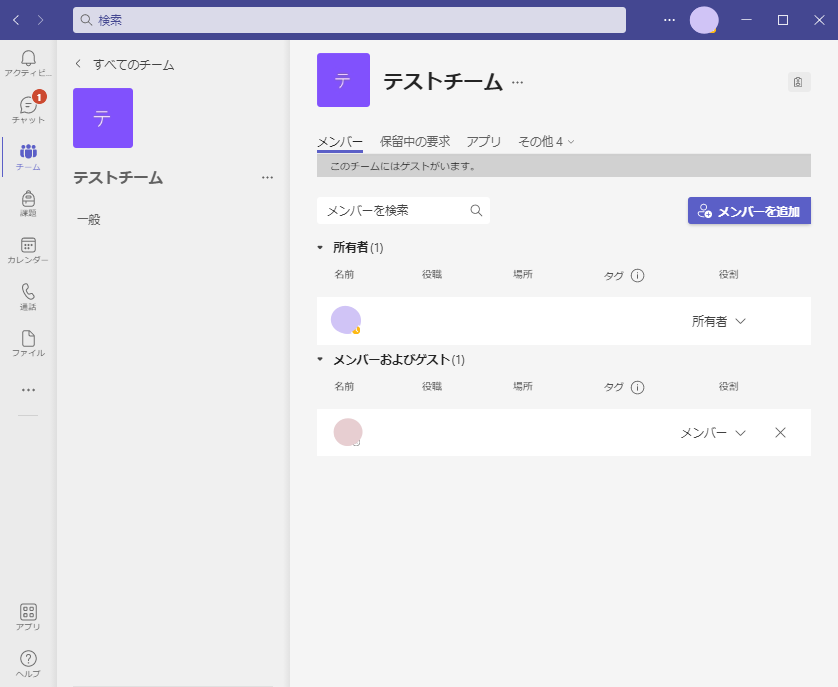Screen dimensions: 838x687
Task: Show more apps ellipsis in sidebar
Action: [x=28, y=390]
